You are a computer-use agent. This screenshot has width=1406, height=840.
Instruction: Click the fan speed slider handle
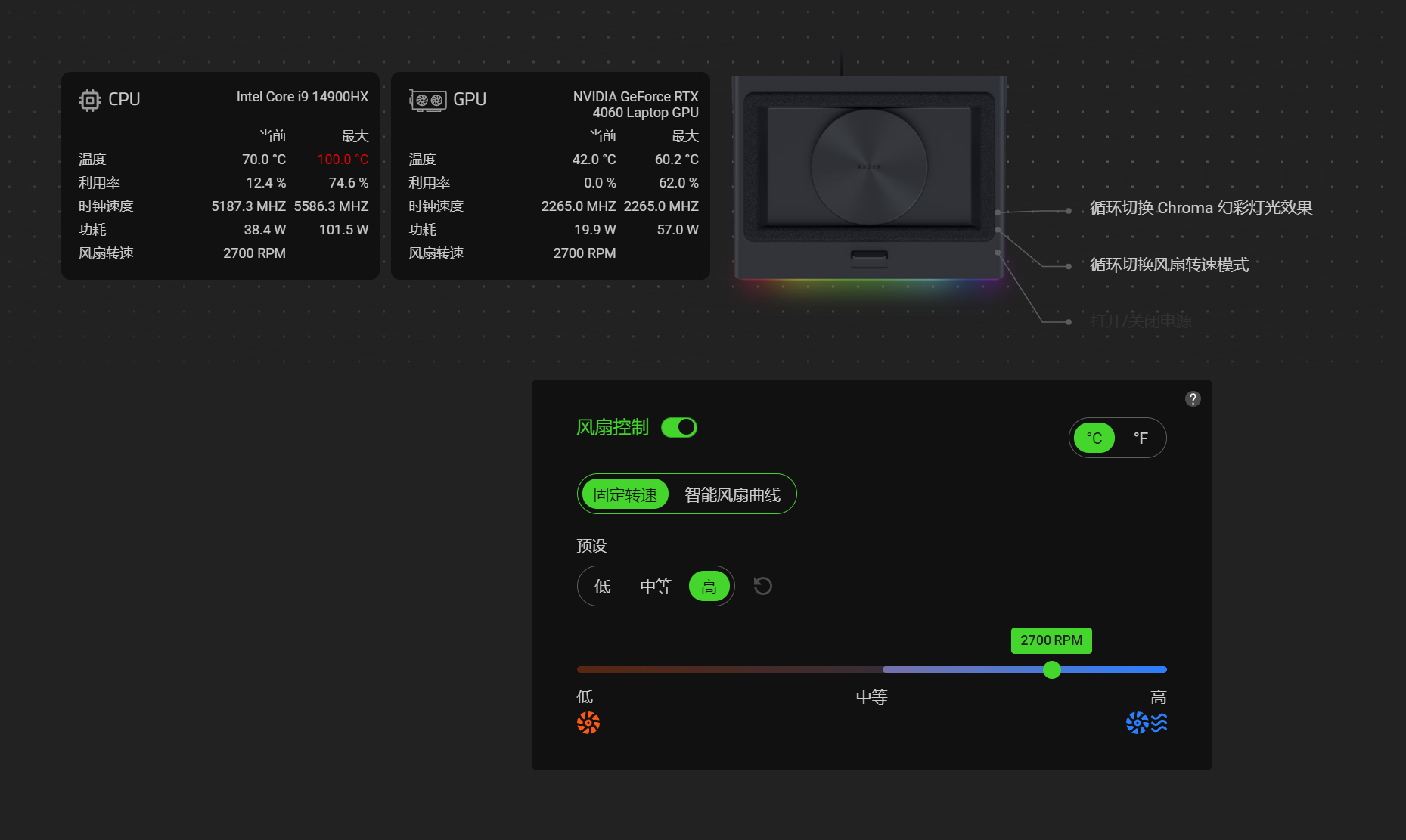click(1051, 670)
